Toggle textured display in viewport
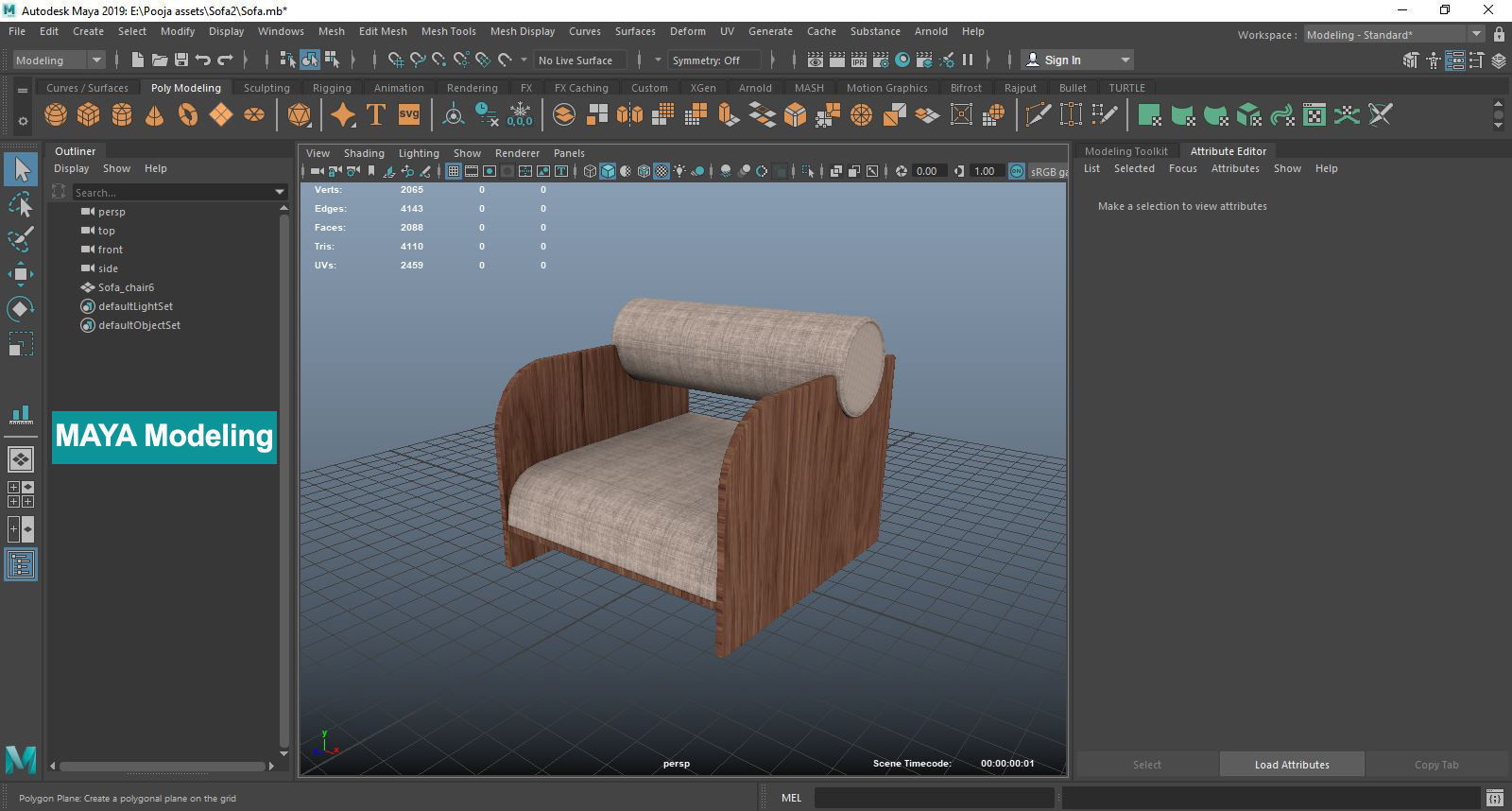 point(661,171)
